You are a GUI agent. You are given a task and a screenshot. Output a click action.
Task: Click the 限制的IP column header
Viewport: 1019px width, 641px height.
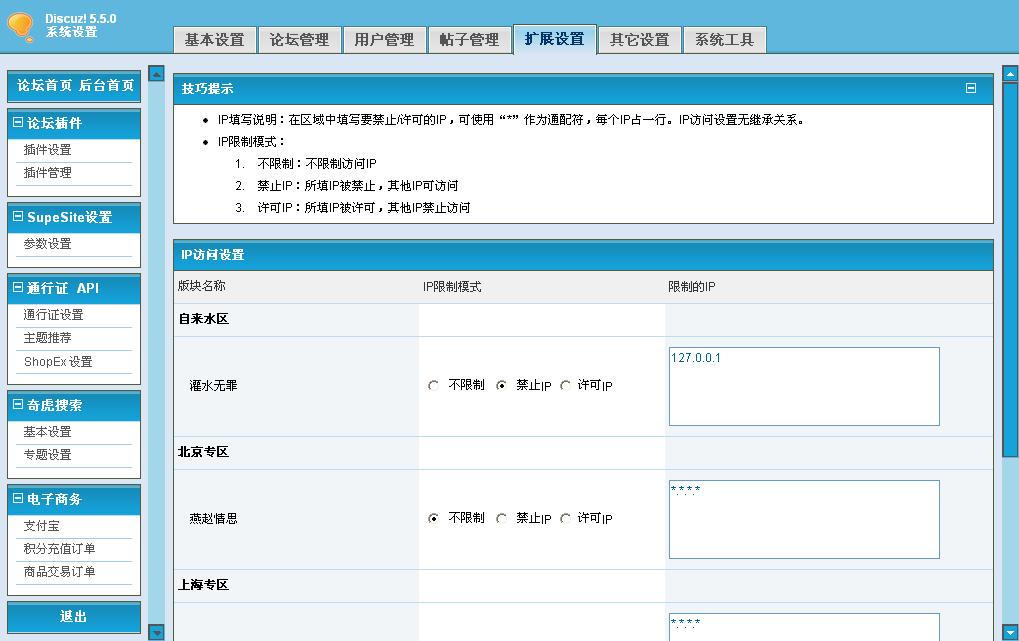[691, 287]
